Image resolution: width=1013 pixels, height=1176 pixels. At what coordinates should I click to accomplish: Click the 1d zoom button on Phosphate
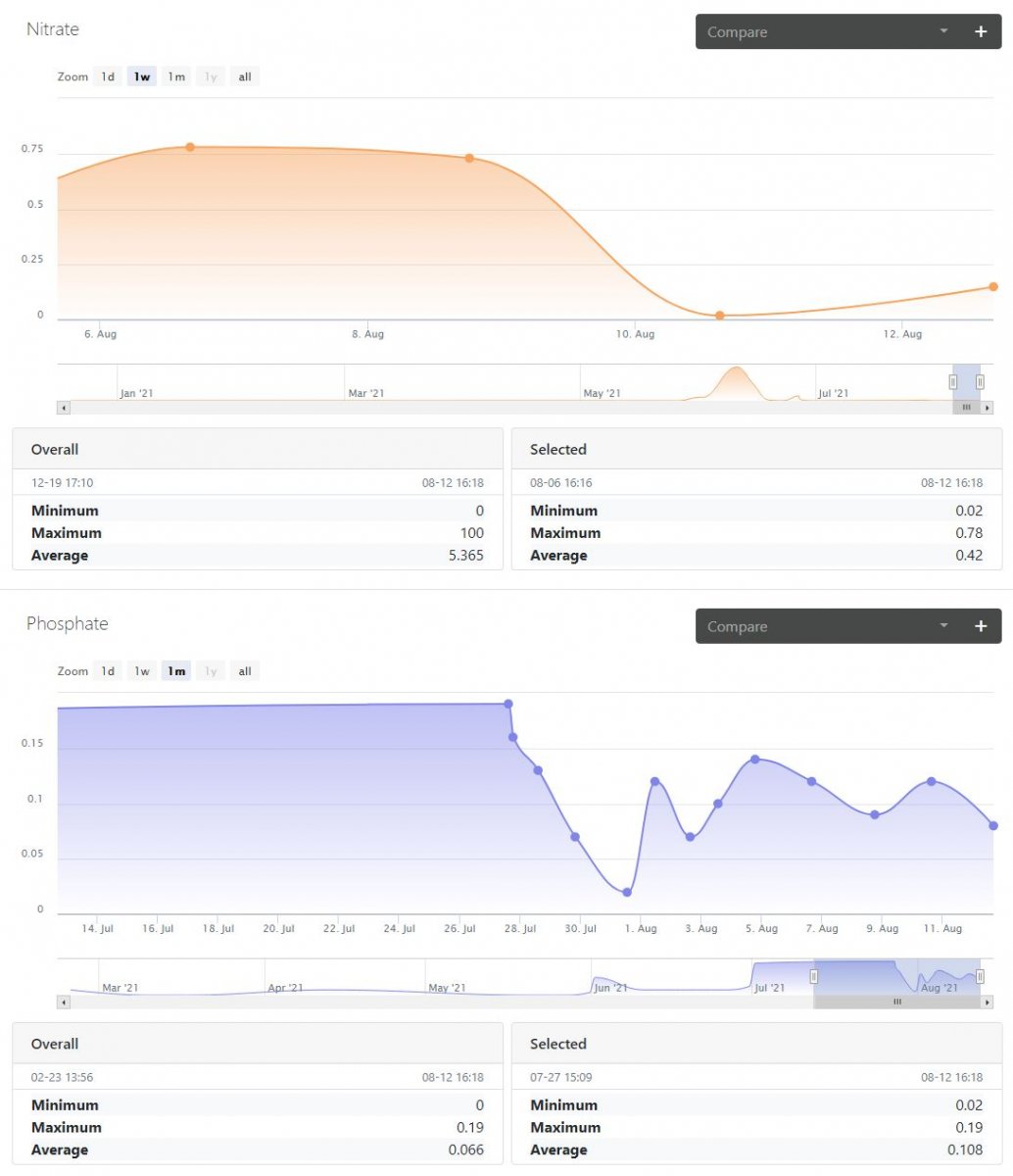pyautogui.click(x=108, y=671)
